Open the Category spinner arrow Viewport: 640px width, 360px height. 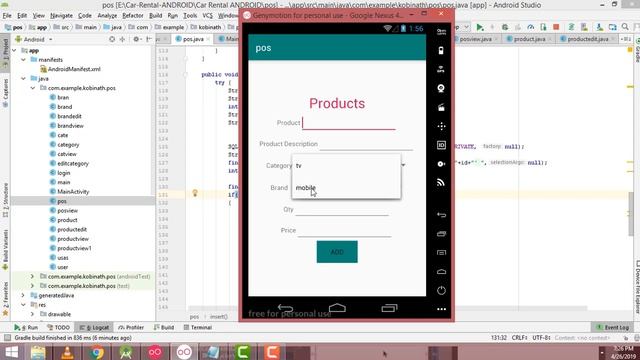403,165
